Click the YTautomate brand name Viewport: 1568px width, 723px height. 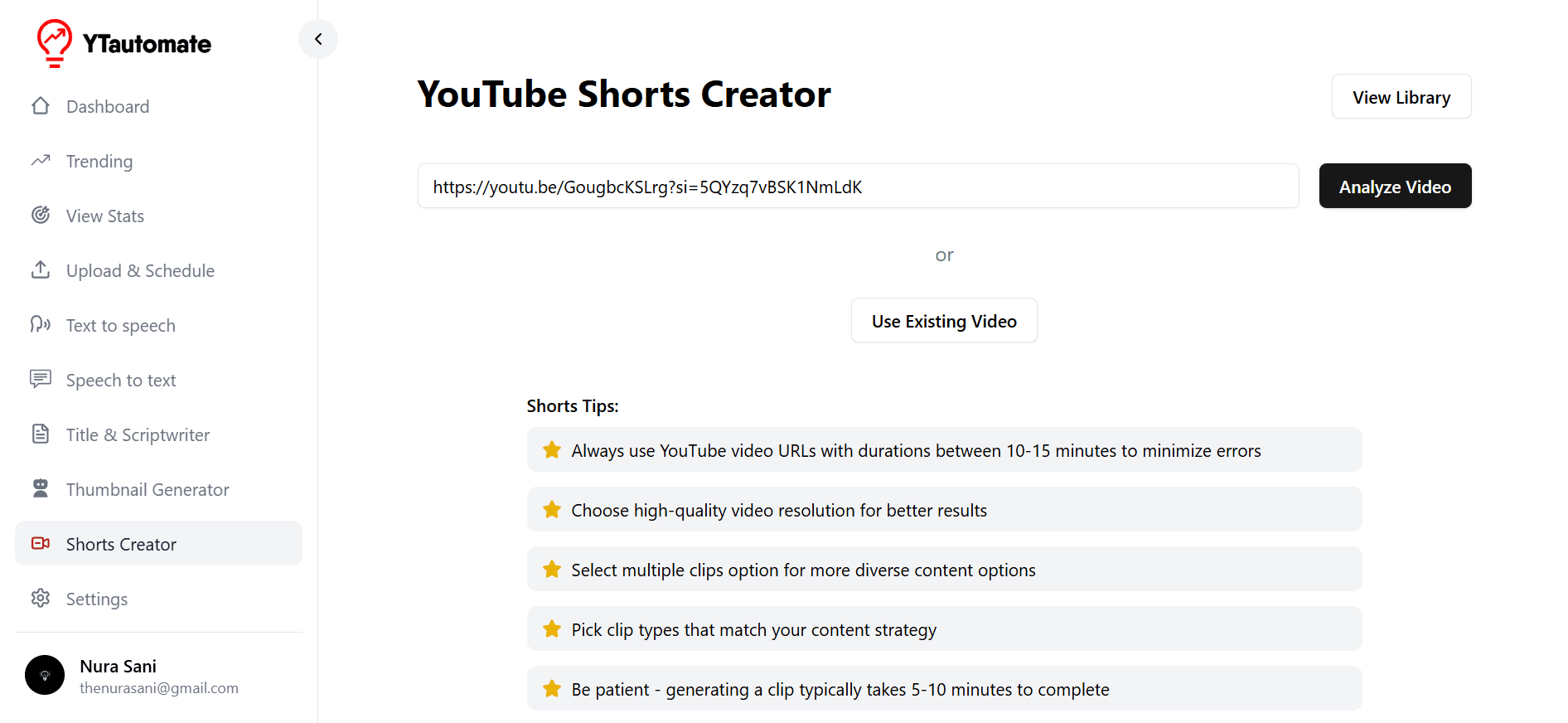point(147,44)
